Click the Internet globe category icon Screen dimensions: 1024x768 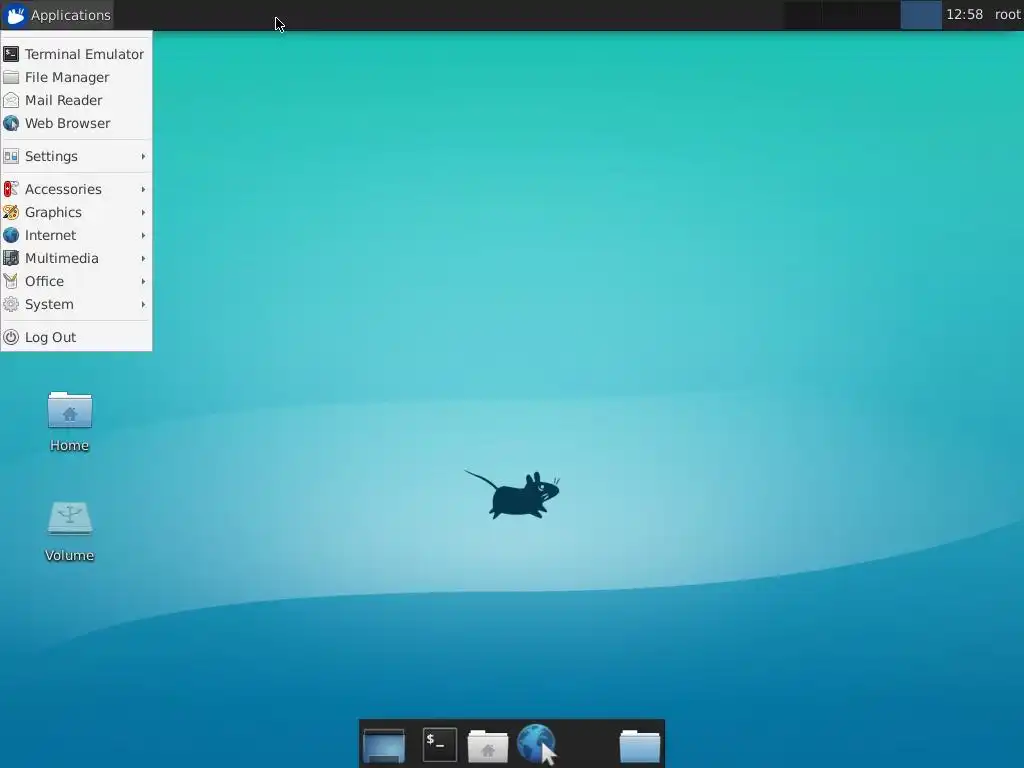point(11,235)
